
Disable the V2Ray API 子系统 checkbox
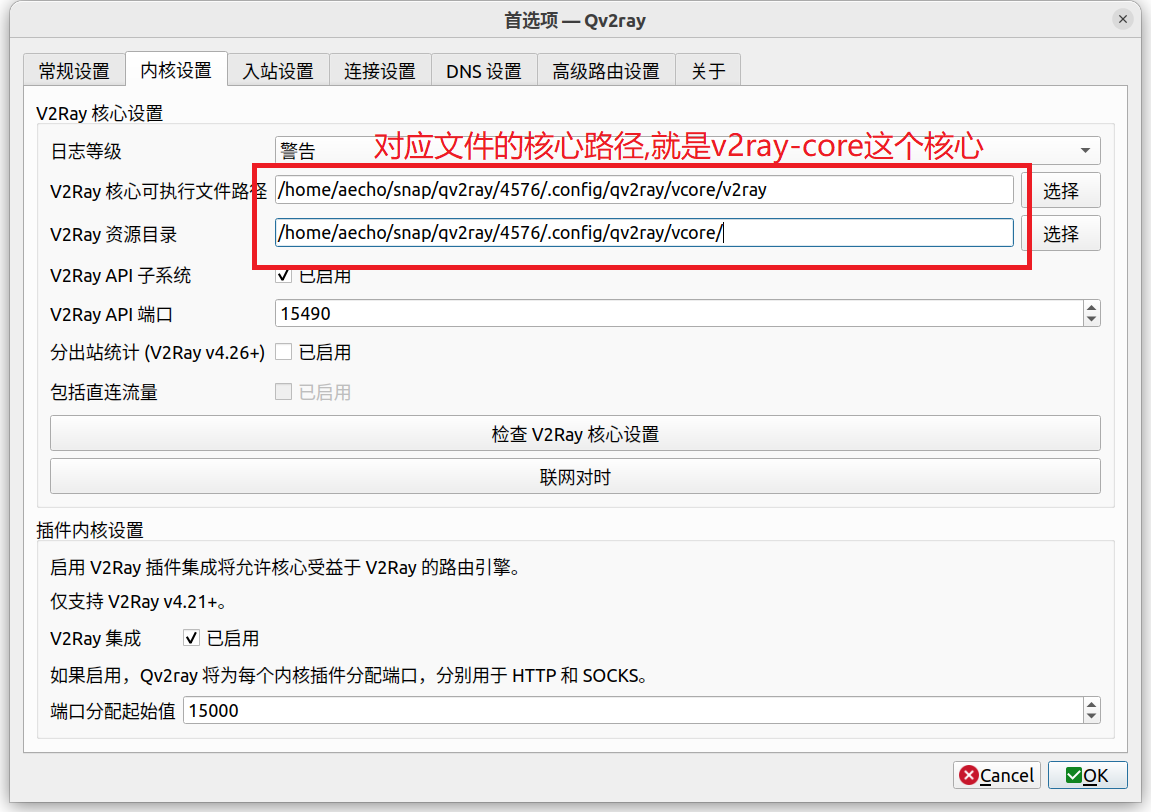pyautogui.click(x=284, y=275)
